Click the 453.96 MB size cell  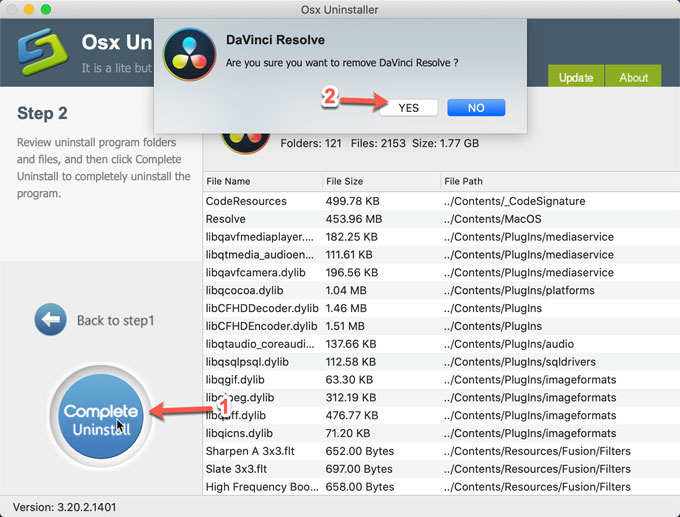click(x=354, y=219)
